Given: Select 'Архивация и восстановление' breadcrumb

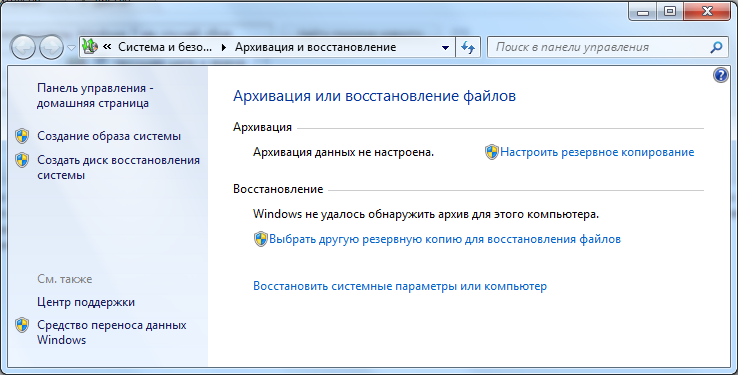Looking at the screenshot, I should tap(315, 47).
